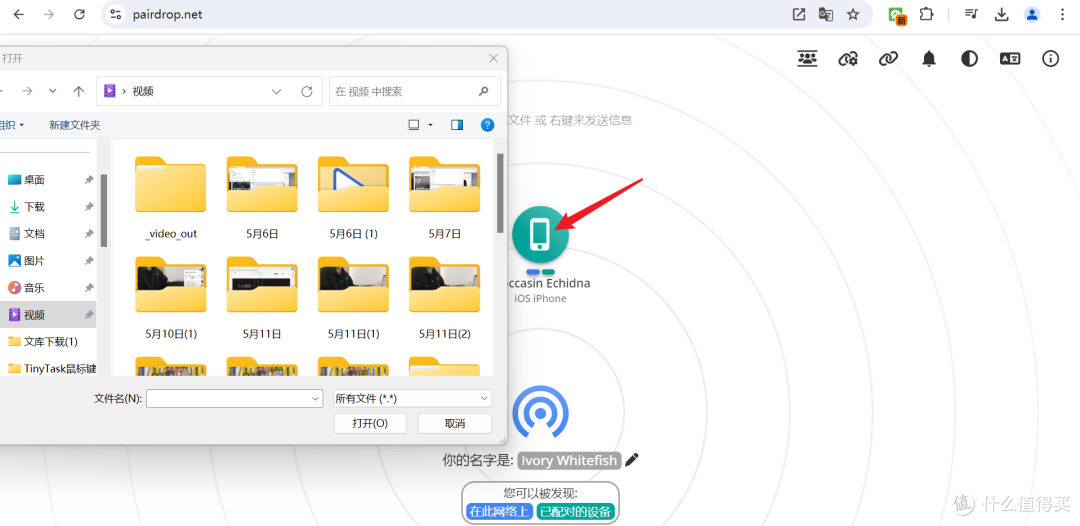The width and height of the screenshot is (1080, 526).
Task: Open the Chrome extensions puzzle icon
Action: [x=926, y=14]
